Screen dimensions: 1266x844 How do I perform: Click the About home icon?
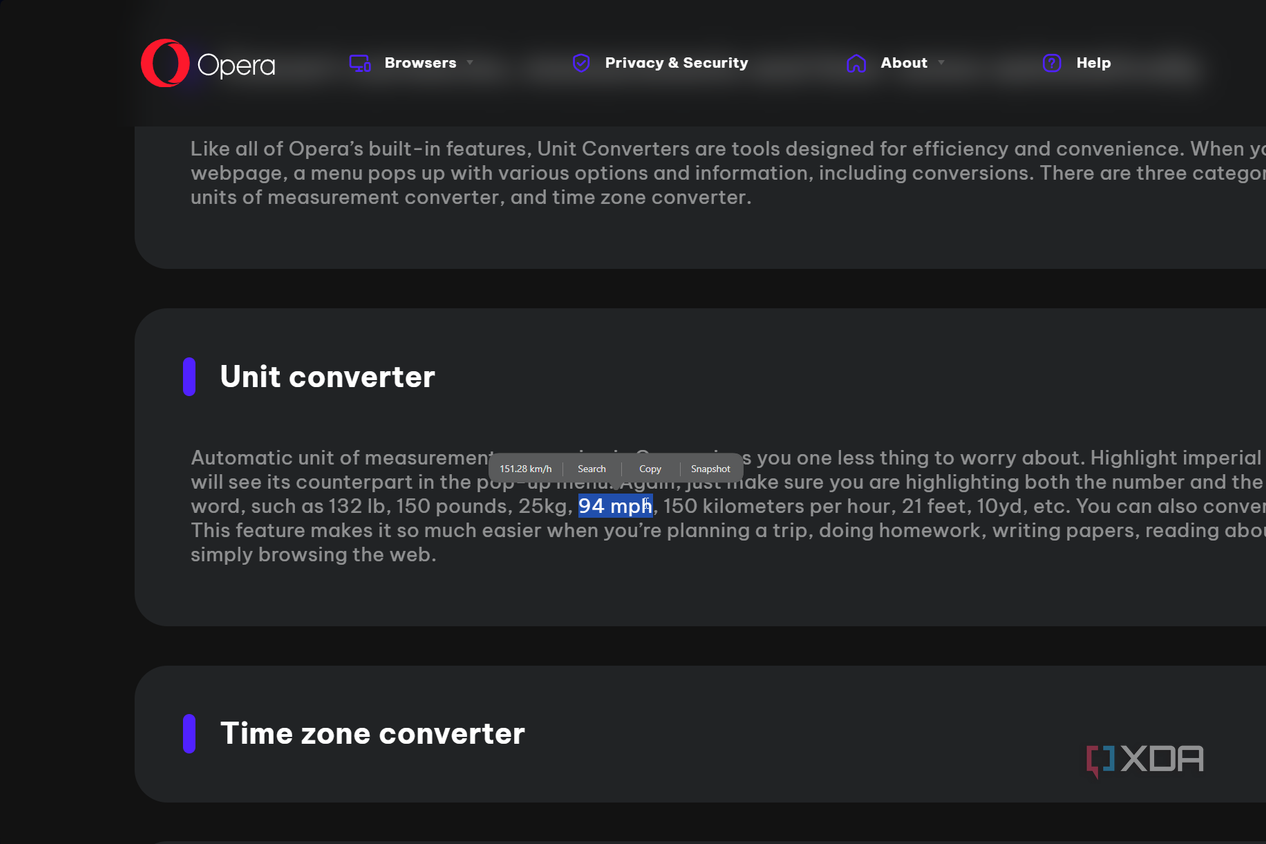[x=856, y=63]
